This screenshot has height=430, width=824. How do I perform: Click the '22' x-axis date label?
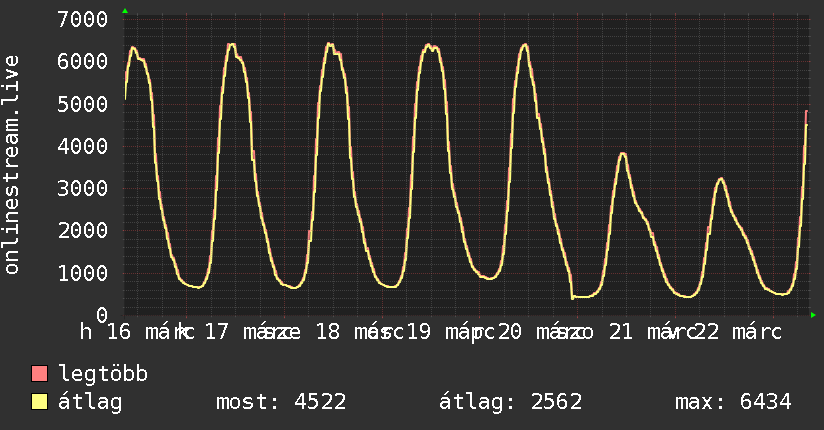point(707,332)
